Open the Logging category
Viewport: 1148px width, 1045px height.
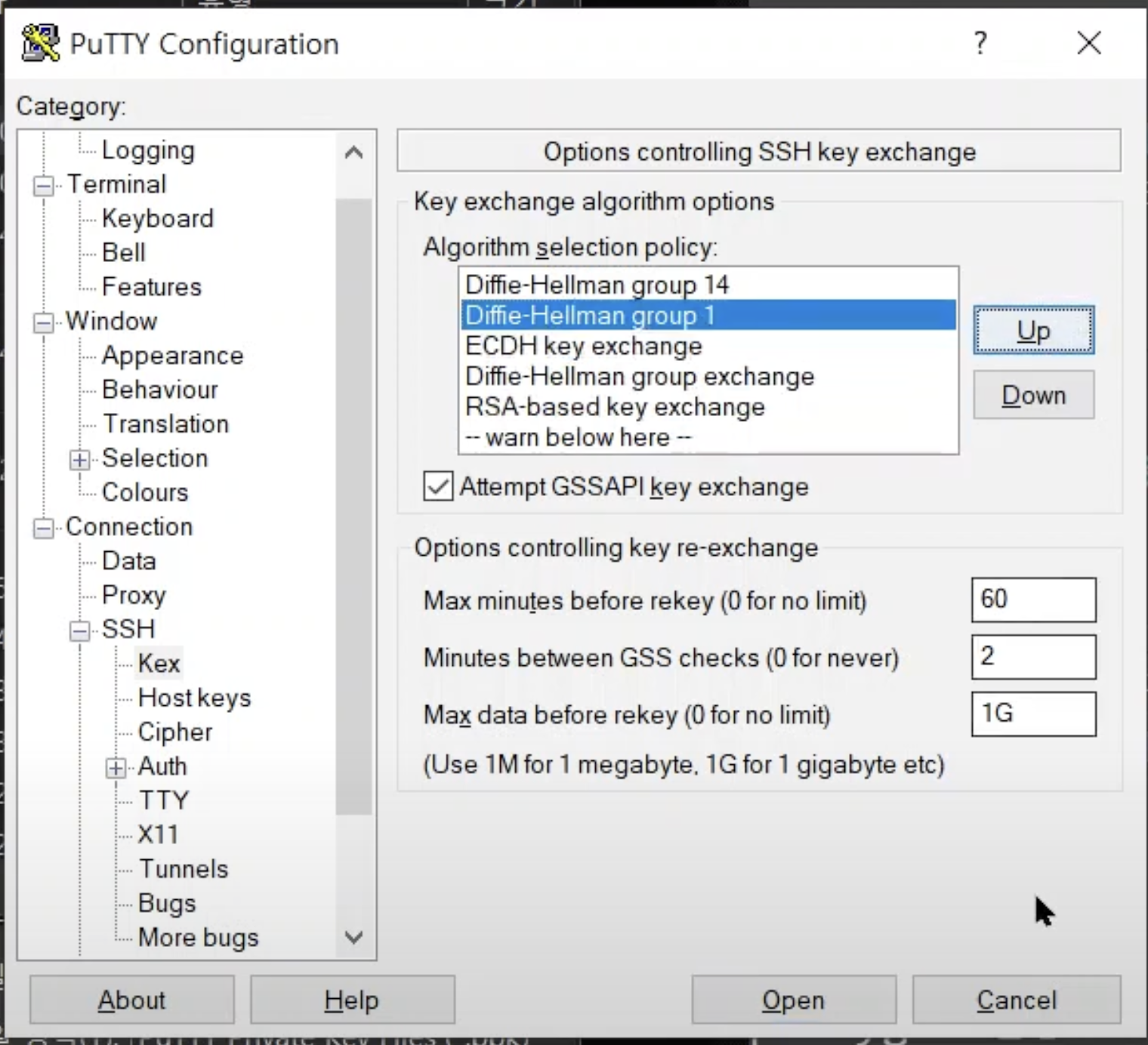148,150
